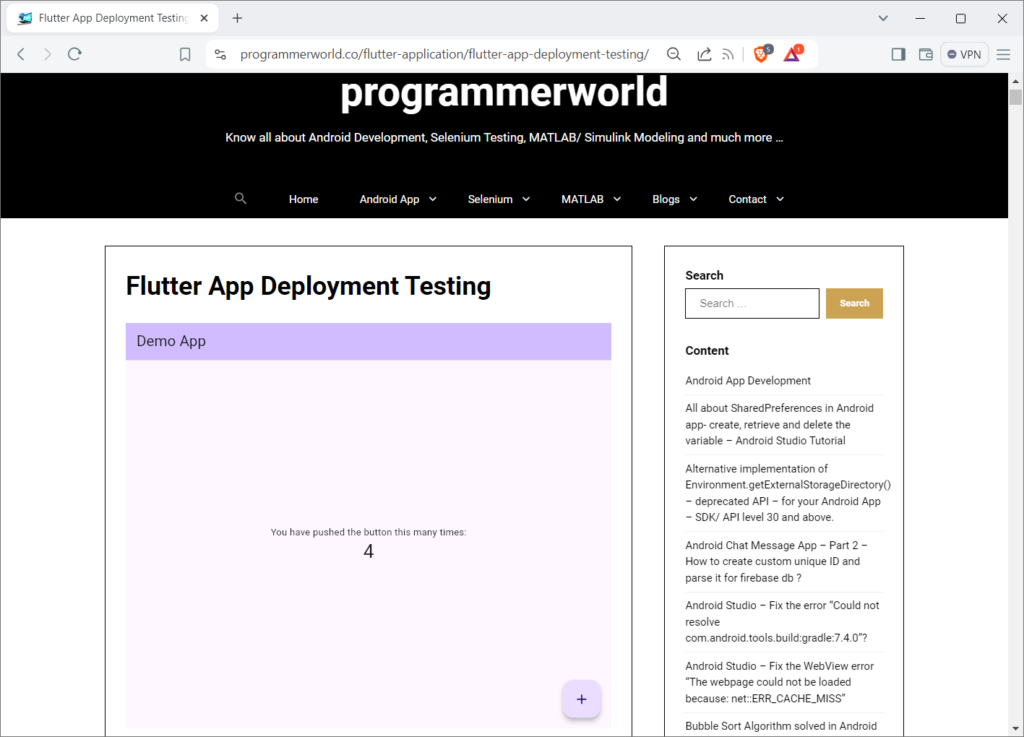Image resolution: width=1024 pixels, height=737 pixels.
Task: Click the Content sidebar heading
Action: click(707, 351)
